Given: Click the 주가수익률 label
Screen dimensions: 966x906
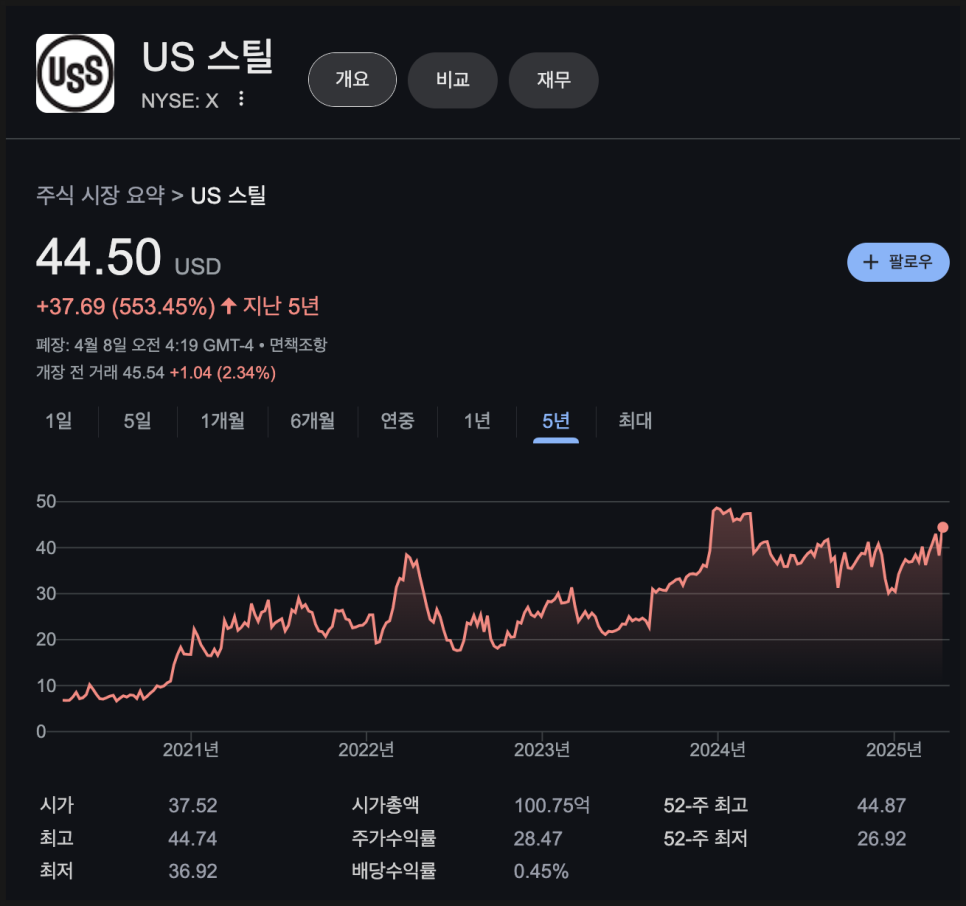Looking at the screenshot, I should 394,838.
